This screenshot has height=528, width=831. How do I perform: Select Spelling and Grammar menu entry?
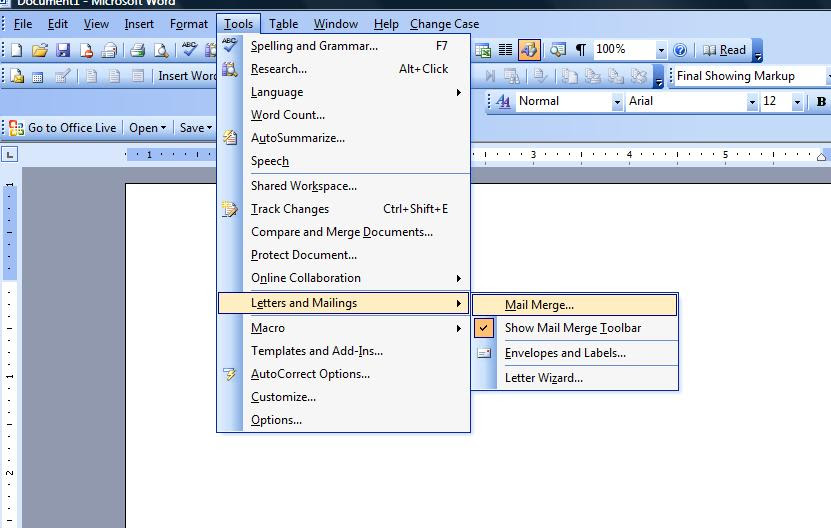click(x=343, y=46)
